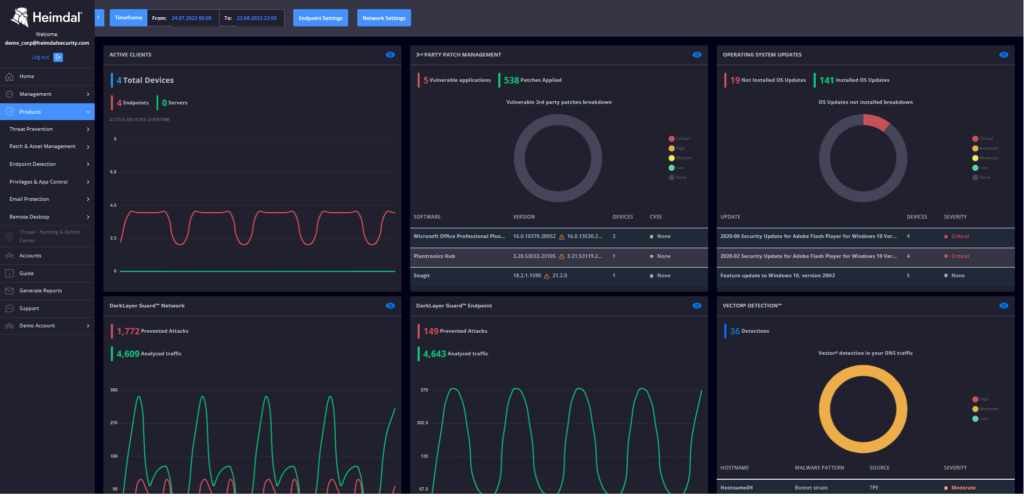Screen dimensions: 1024x497
Task: Open Generate Reports menu item
Action: (47, 291)
